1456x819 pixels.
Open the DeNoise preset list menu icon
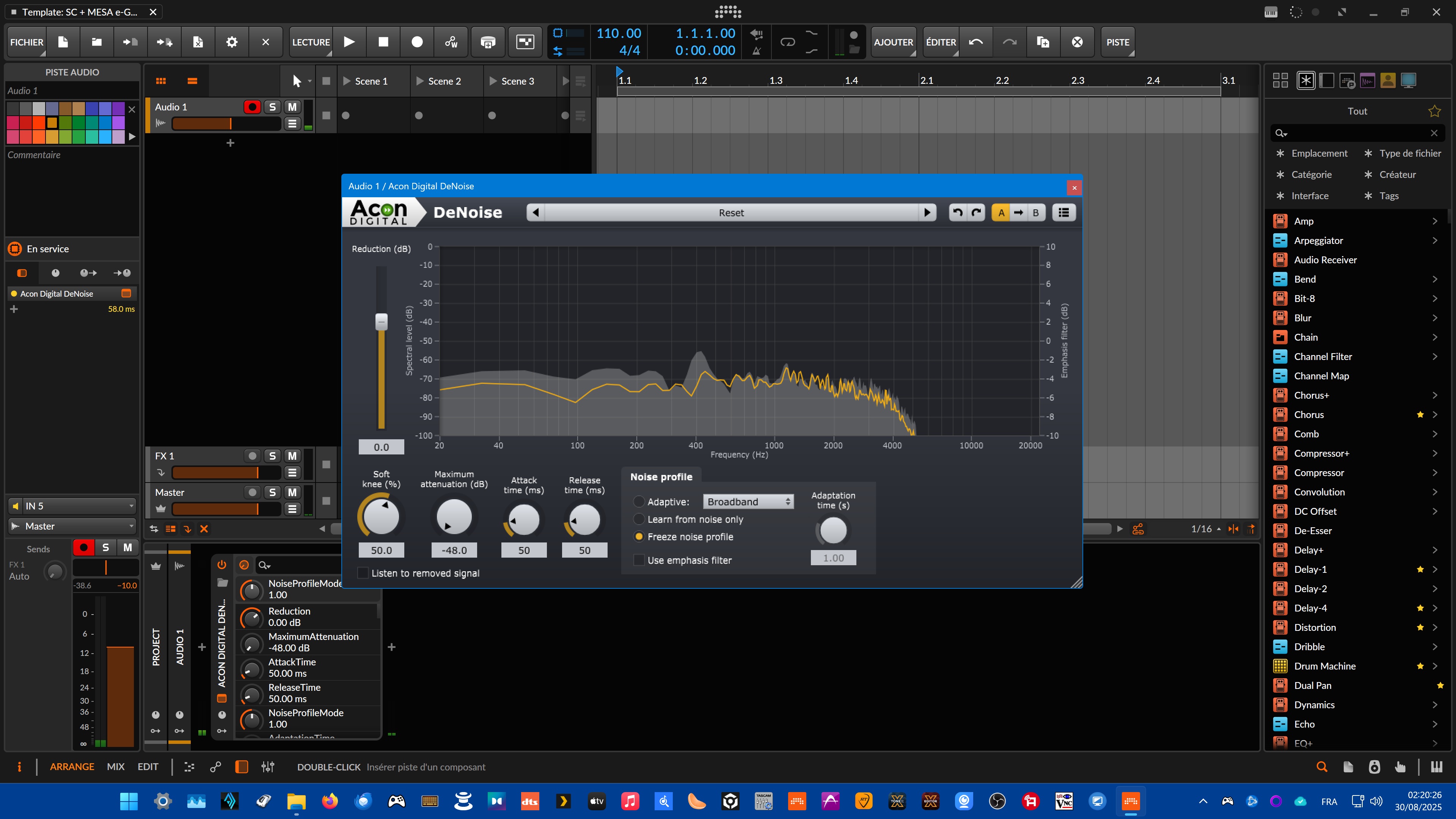point(1063,212)
